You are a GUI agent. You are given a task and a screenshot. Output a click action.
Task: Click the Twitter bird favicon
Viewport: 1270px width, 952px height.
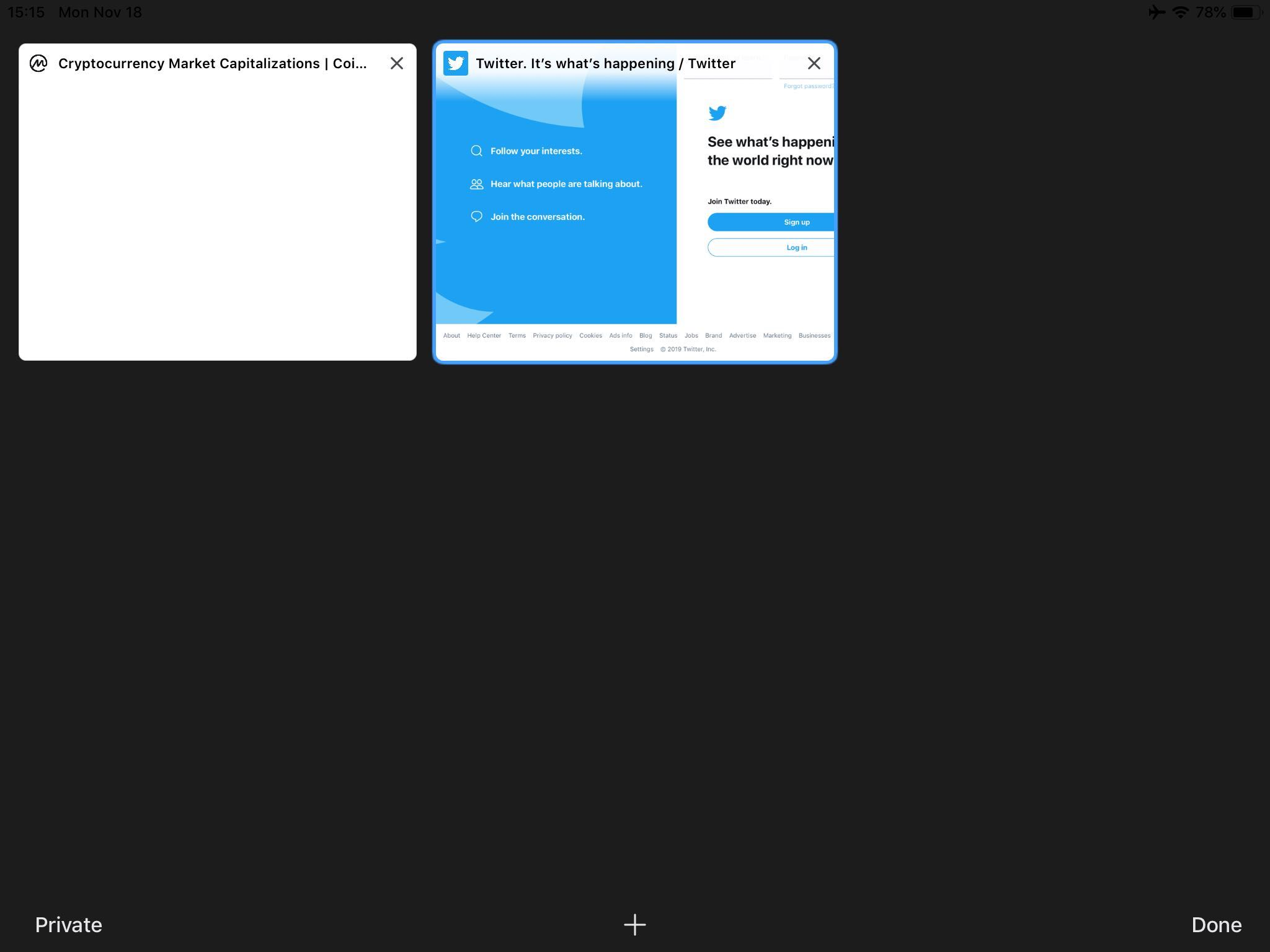pyautogui.click(x=455, y=63)
